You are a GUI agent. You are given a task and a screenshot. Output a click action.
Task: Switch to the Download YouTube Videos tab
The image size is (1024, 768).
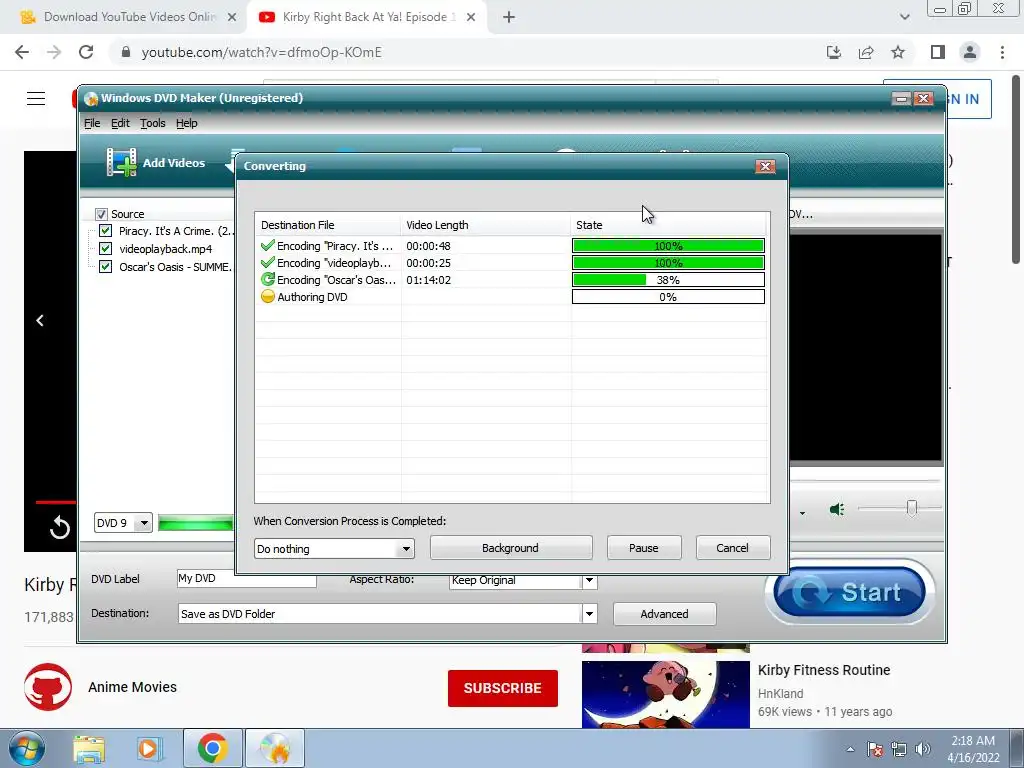pyautogui.click(x=127, y=17)
